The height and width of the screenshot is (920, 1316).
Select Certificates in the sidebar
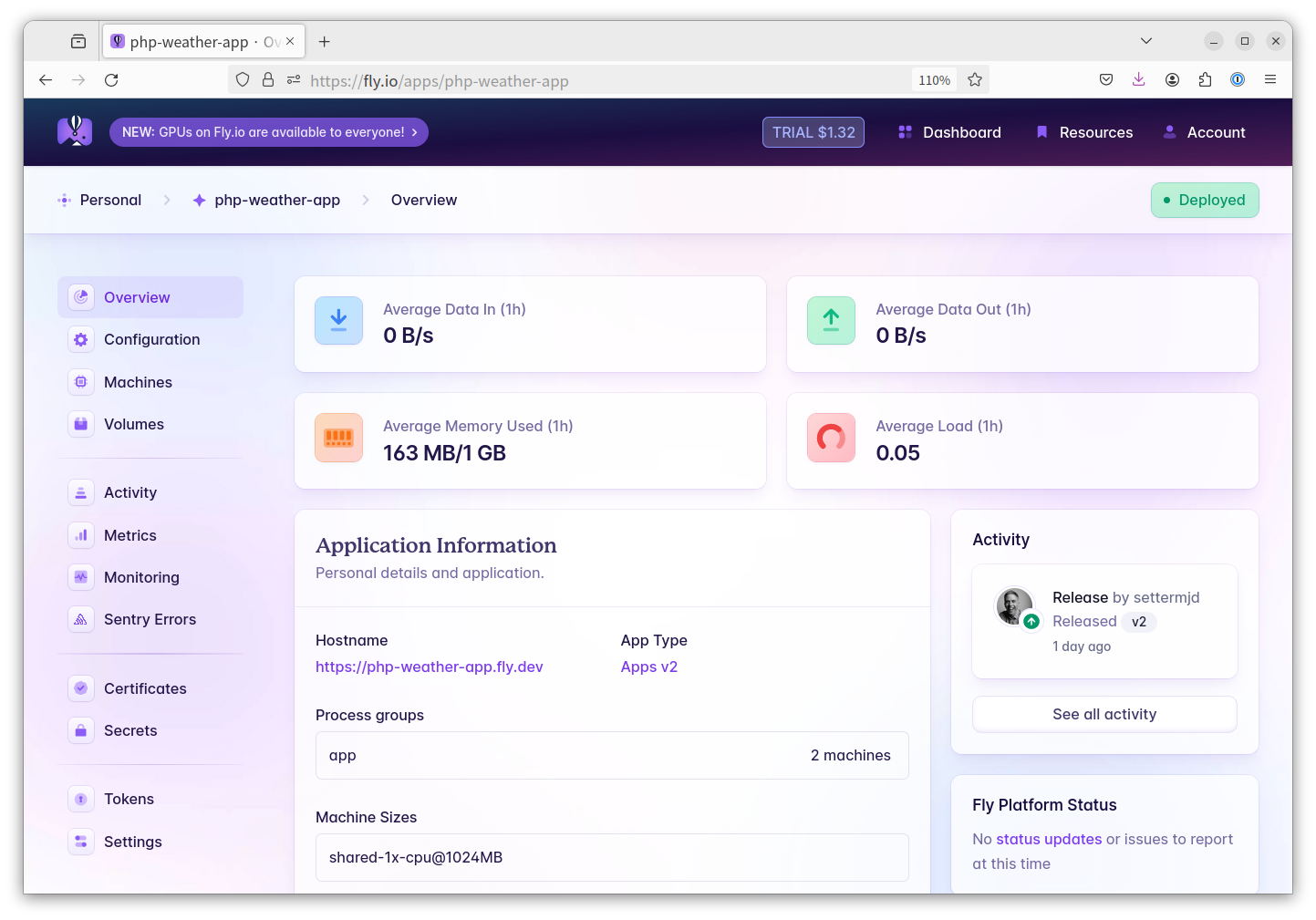click(x=150, y=688)
